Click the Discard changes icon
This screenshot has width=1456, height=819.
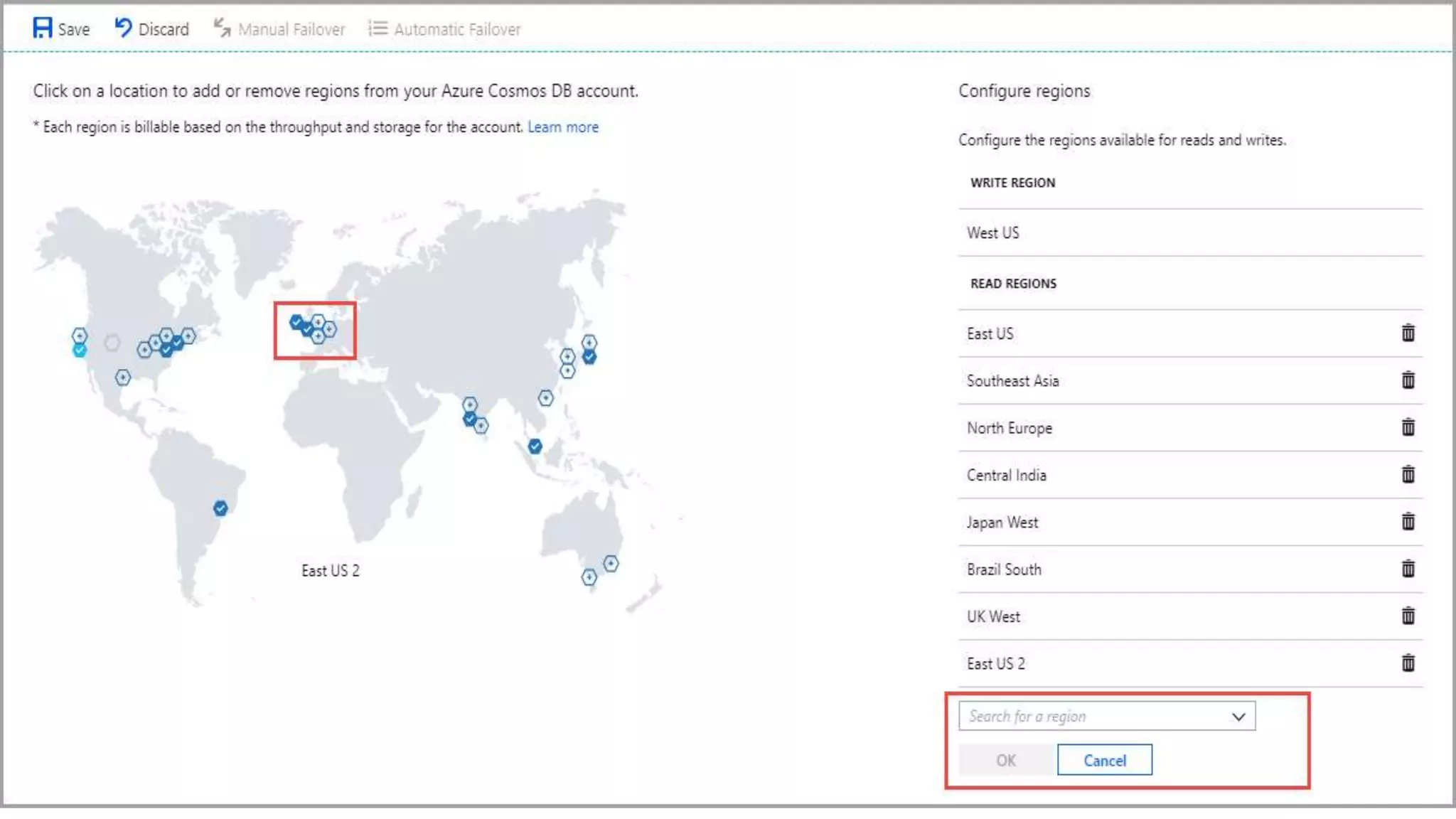(x=124, y=28)
